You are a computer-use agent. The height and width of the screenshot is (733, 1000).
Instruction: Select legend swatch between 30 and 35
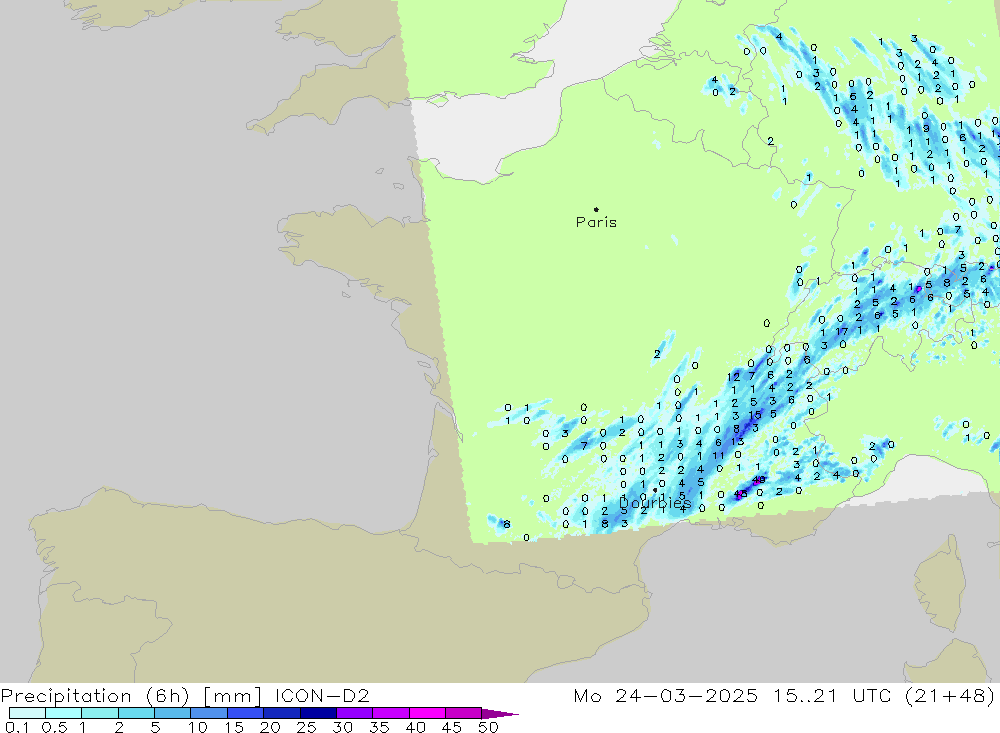pyautogui.click(x=354, y=713)
